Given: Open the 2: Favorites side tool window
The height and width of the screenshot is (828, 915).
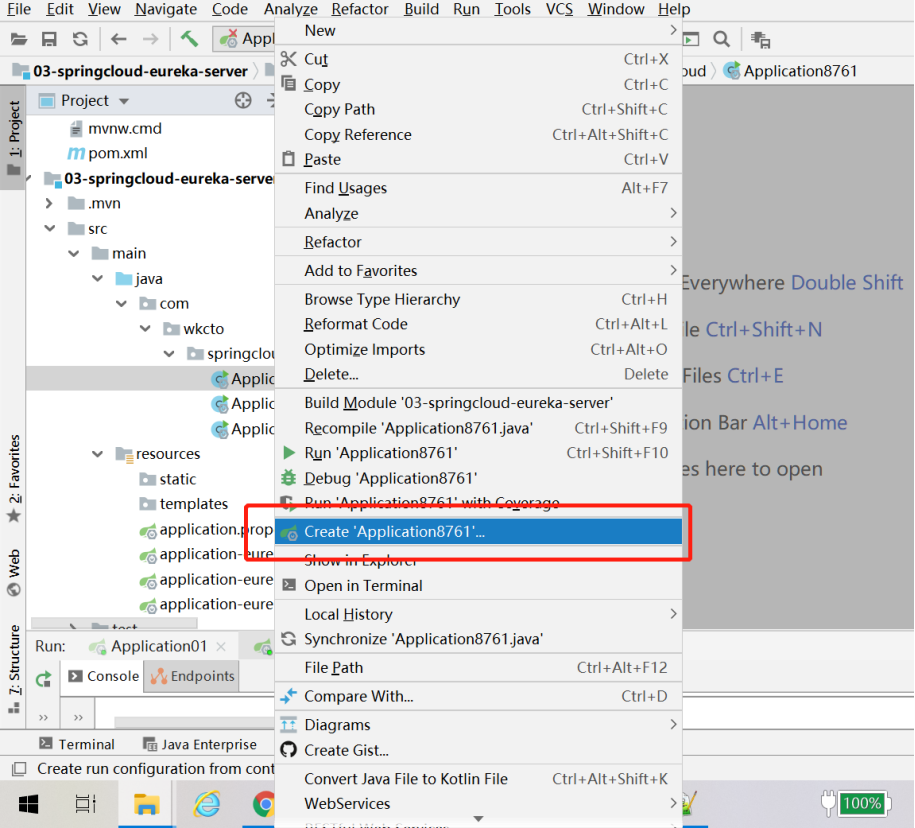Looking at the screenshot, I should (13, 478).
